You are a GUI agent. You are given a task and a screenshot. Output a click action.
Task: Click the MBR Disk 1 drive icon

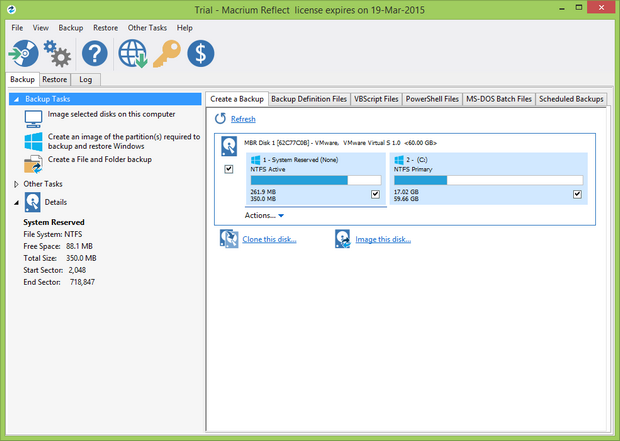point(229,146)
